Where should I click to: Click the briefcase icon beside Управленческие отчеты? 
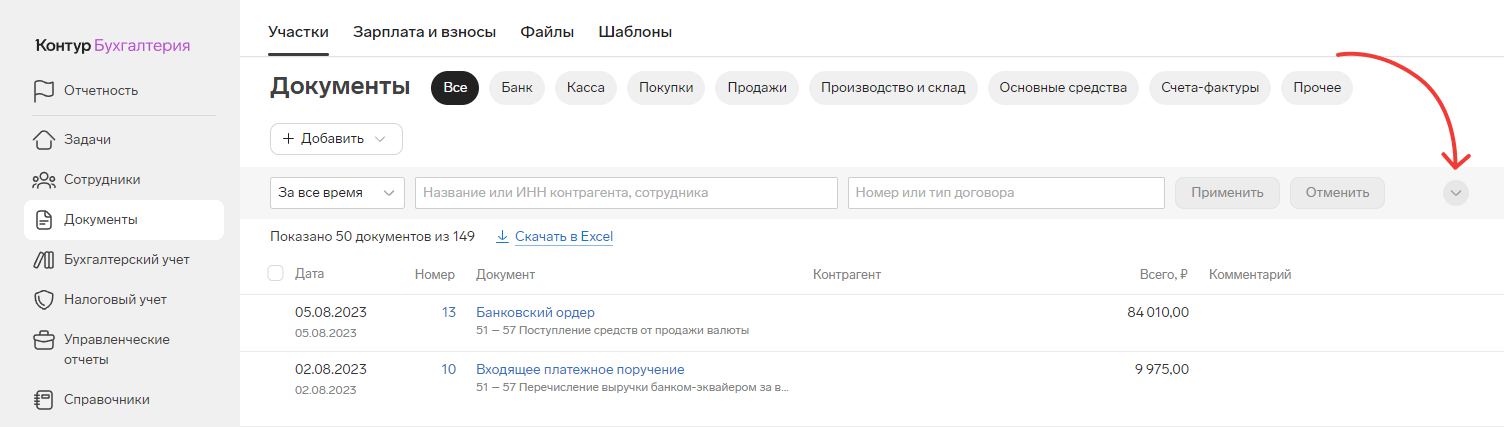pyautogui.click(x=43, y=340)
